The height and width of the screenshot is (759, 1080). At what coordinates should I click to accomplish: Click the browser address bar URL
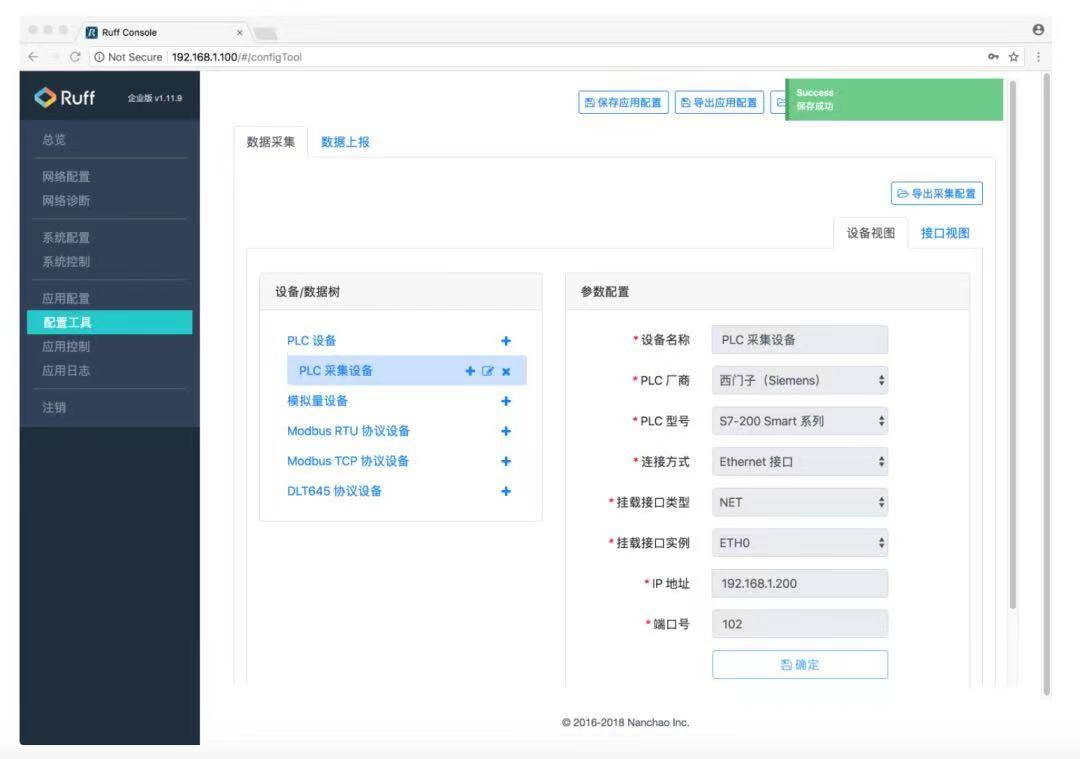coord(236,57)
